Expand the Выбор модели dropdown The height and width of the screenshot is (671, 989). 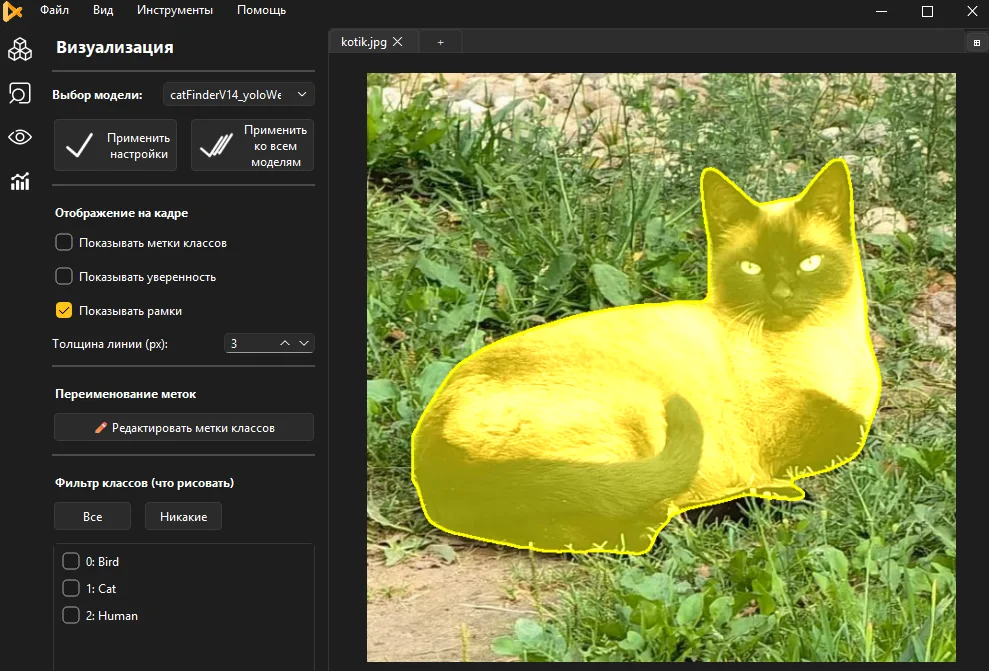[238, 95]
